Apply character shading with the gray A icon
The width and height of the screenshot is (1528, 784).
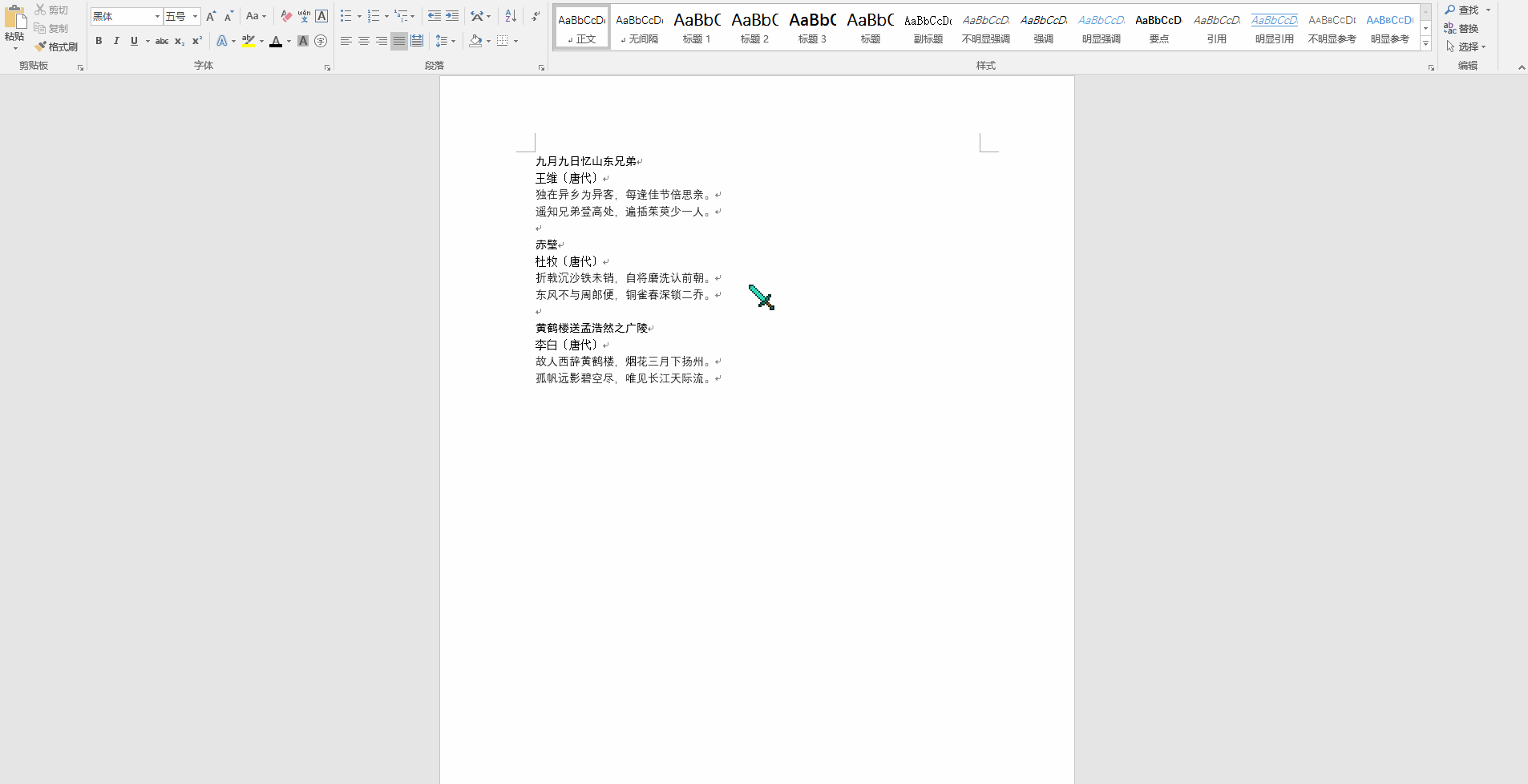[x=303, y=41]
